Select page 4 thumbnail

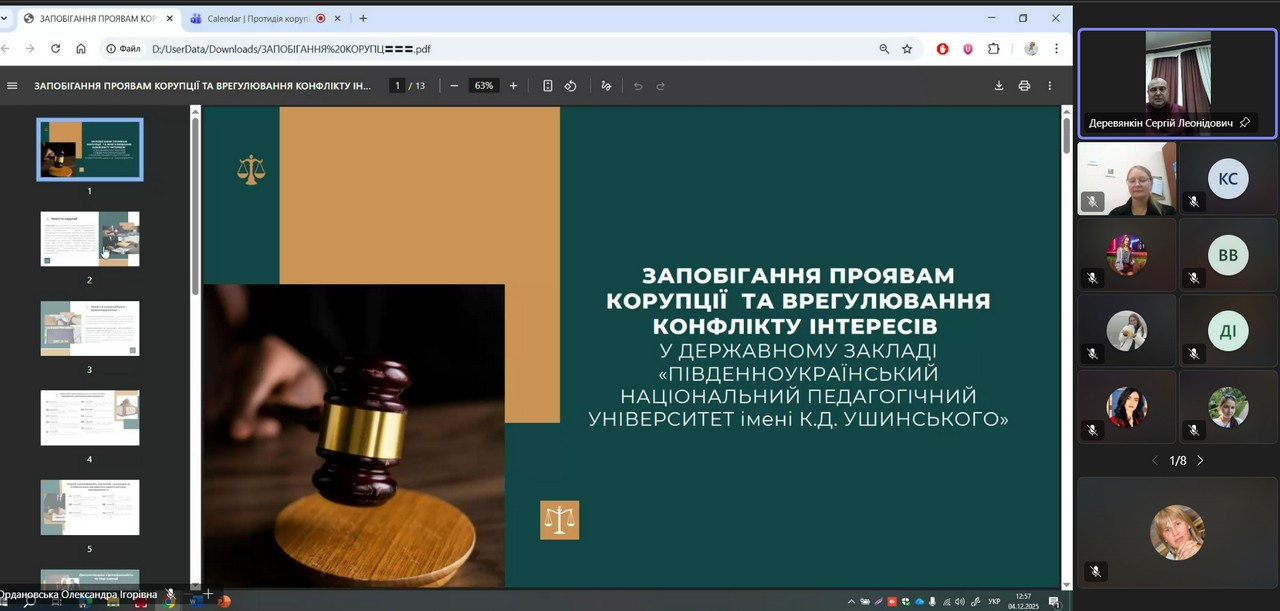(90, 418)
